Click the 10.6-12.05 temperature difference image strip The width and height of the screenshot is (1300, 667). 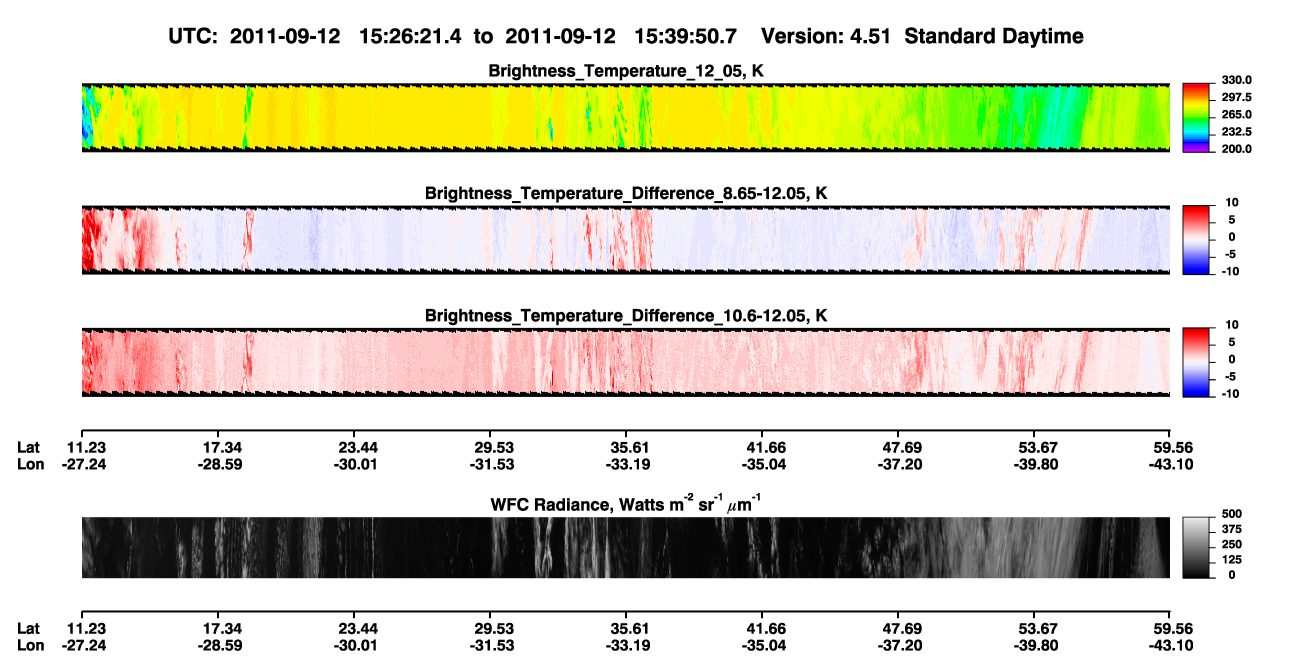coord(625,362)
